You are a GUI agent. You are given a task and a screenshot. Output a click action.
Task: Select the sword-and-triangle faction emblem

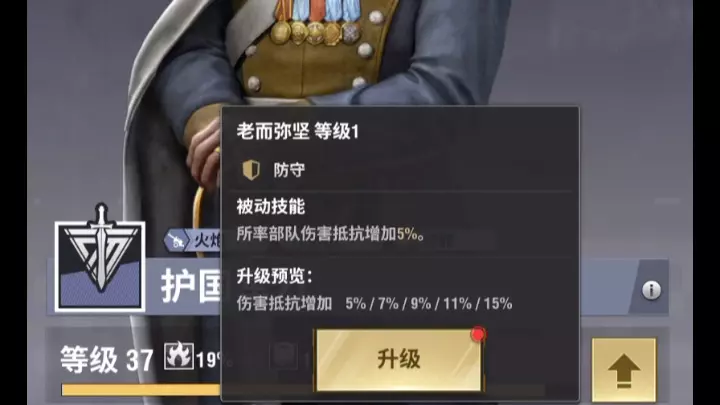[100, 259]
